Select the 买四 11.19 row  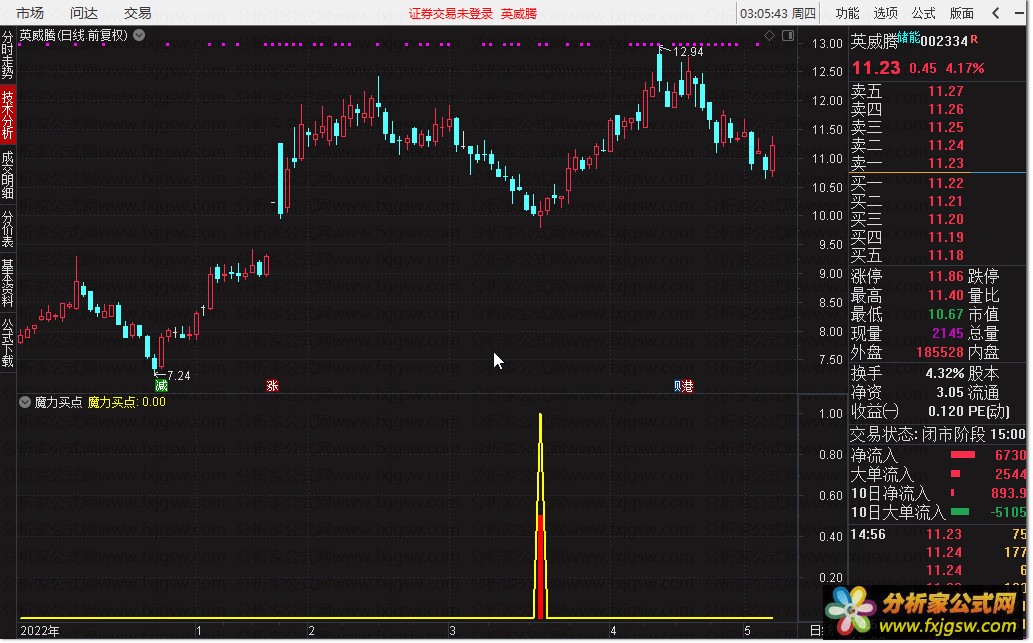coord(937,237)
